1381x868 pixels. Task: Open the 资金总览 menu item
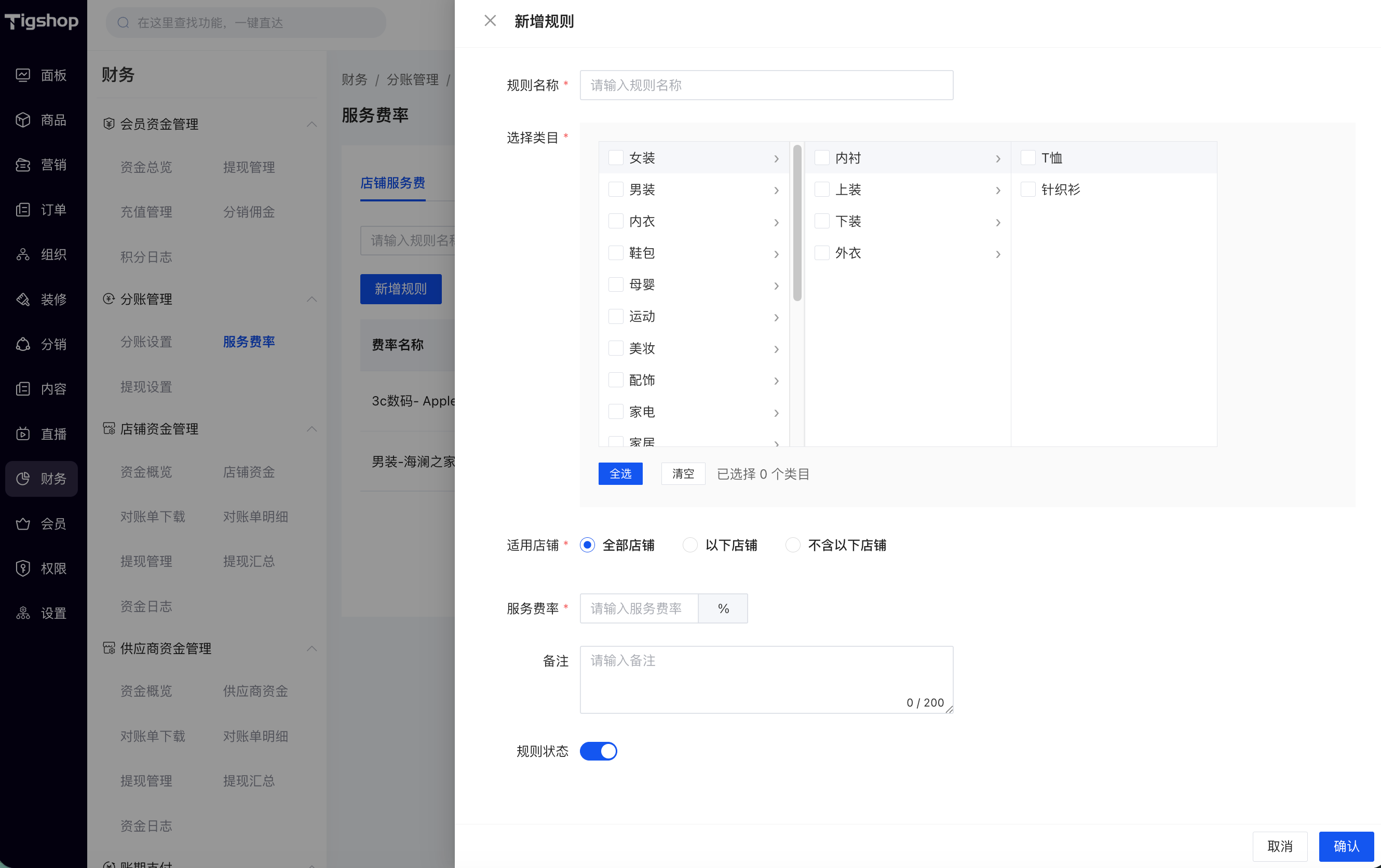146,167
